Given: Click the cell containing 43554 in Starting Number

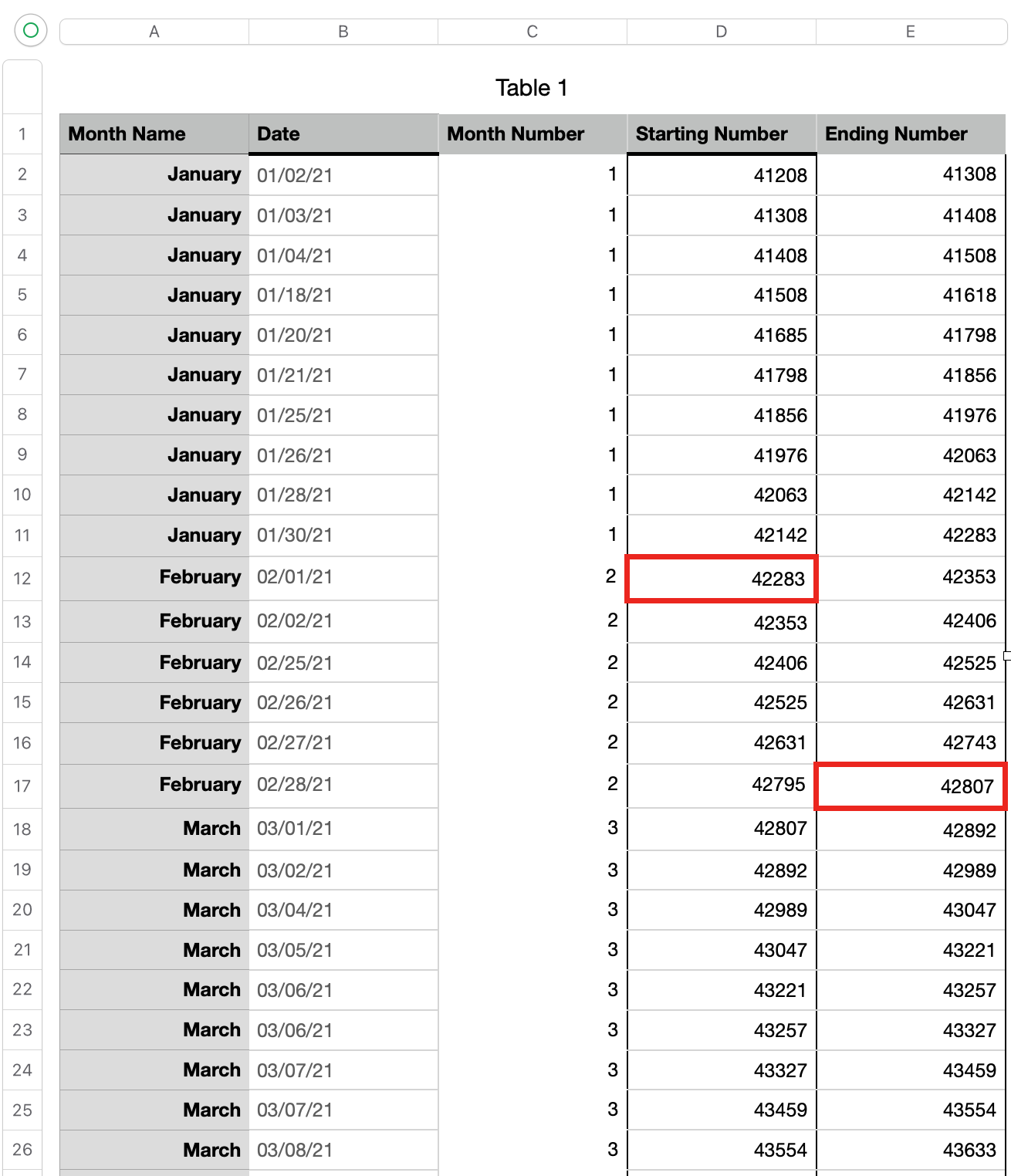Looking at the screenshot, I should (720, 1150).
